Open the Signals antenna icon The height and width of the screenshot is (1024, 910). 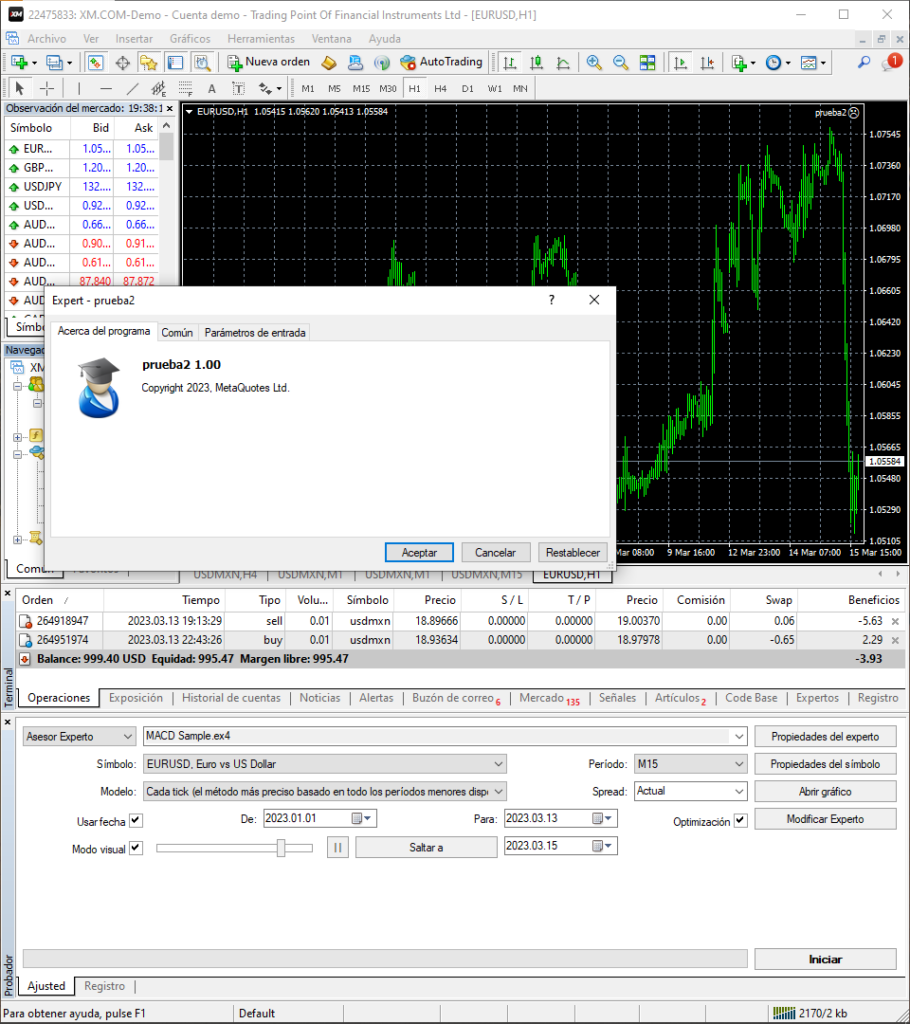(x=382, y=63)
